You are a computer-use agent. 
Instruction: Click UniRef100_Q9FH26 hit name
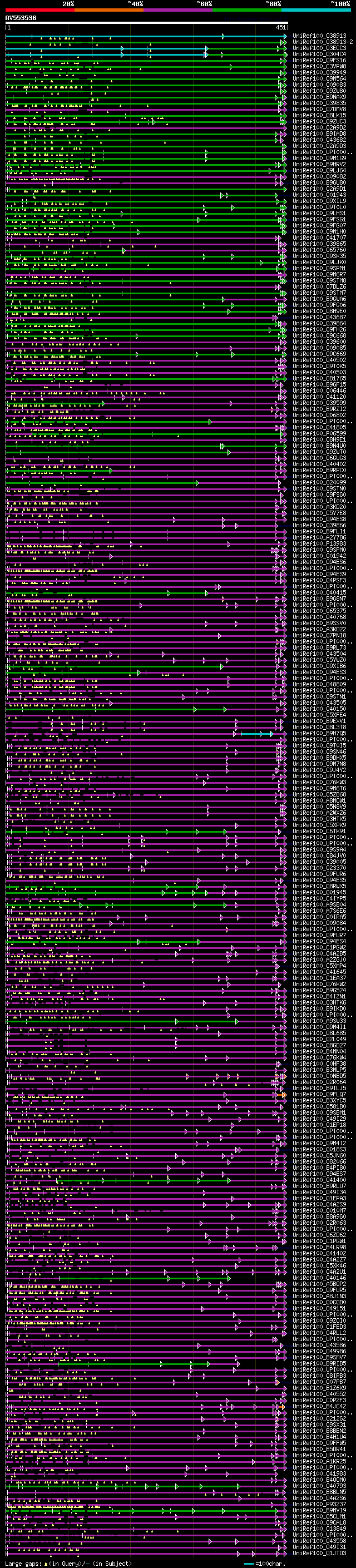click(x=319, y=330)
